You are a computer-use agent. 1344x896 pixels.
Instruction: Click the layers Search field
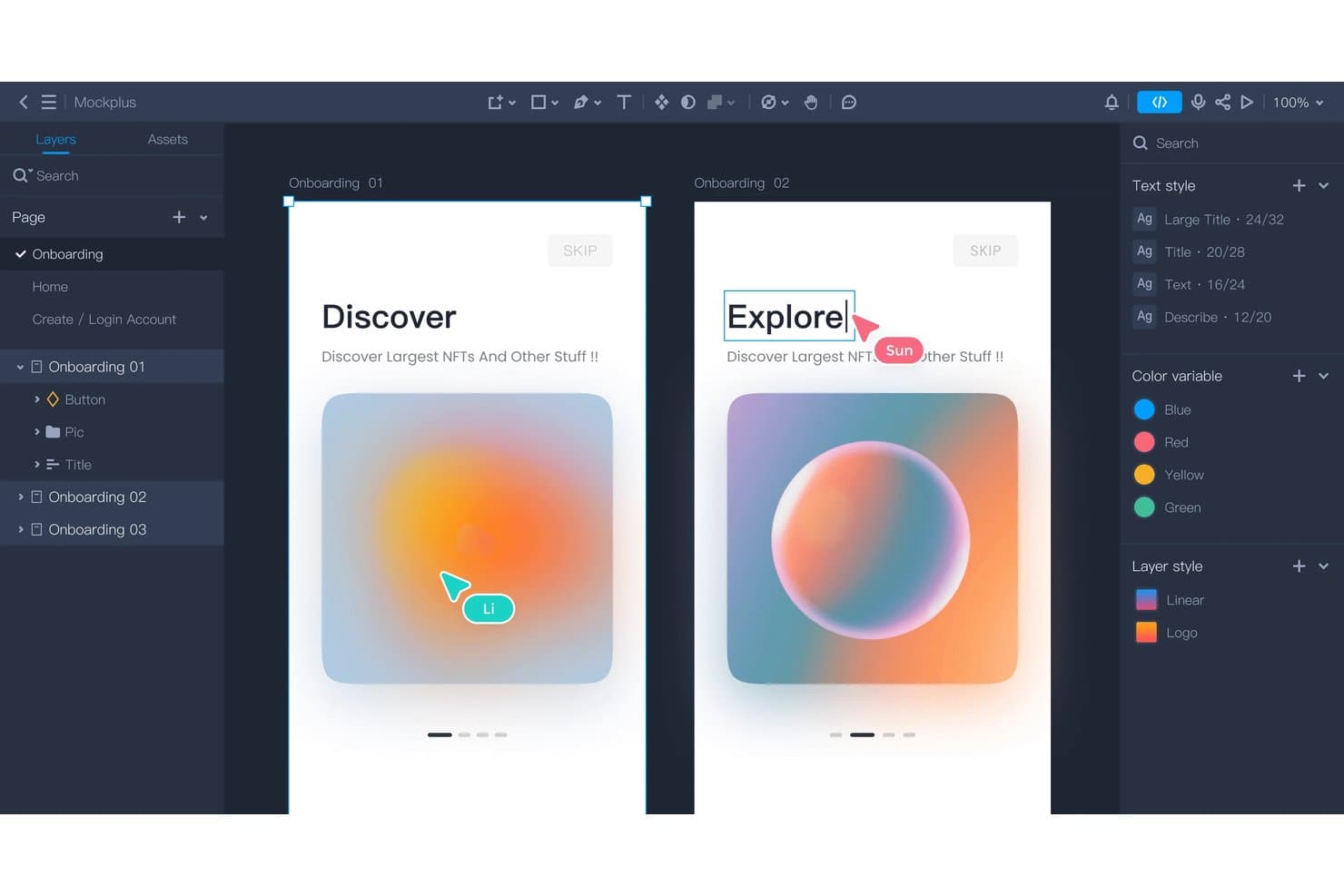pos(112,176)
